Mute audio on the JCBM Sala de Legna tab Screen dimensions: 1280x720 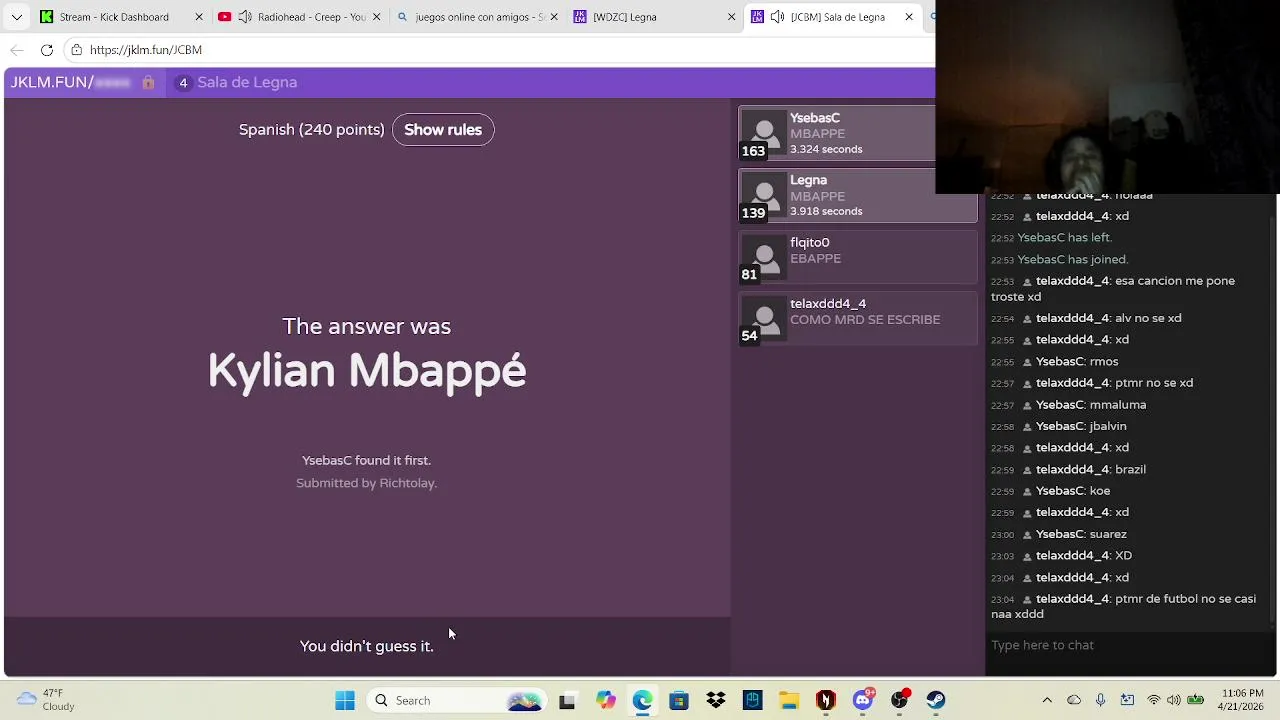(777, 17)
